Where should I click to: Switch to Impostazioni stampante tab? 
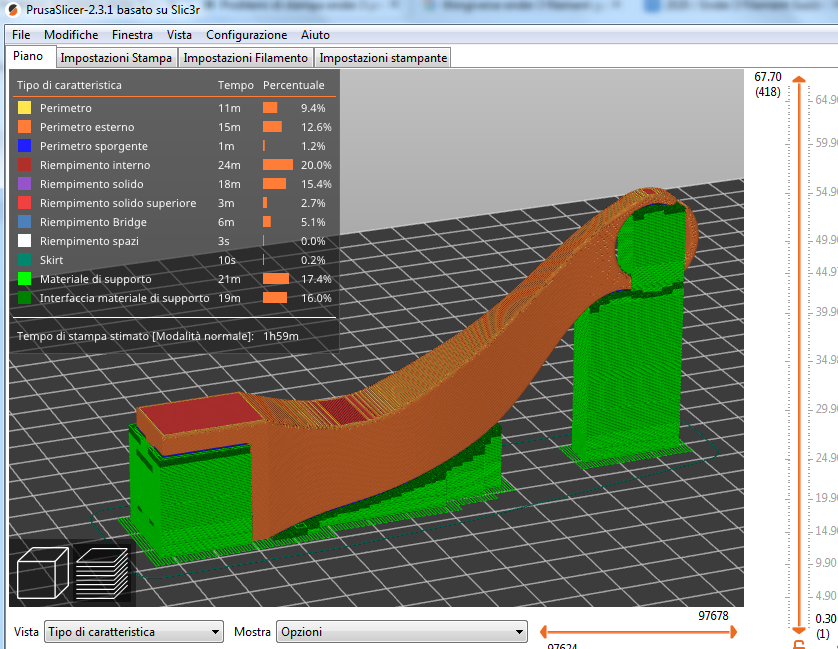click(383, 58)
